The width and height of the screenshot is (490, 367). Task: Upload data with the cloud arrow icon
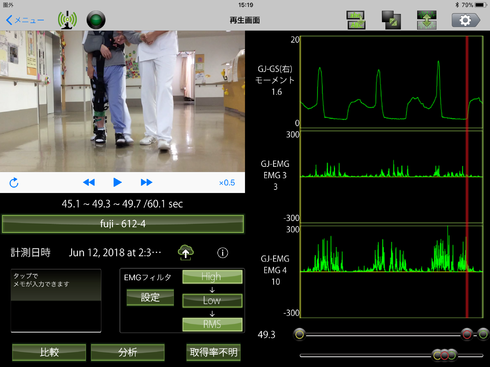pos(186,252)
